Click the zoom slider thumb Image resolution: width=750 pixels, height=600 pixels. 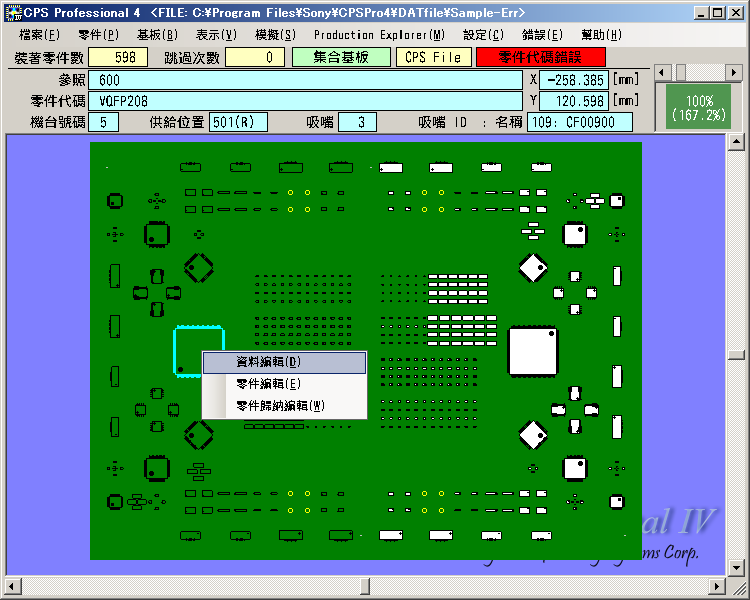[x=681, y=73]
